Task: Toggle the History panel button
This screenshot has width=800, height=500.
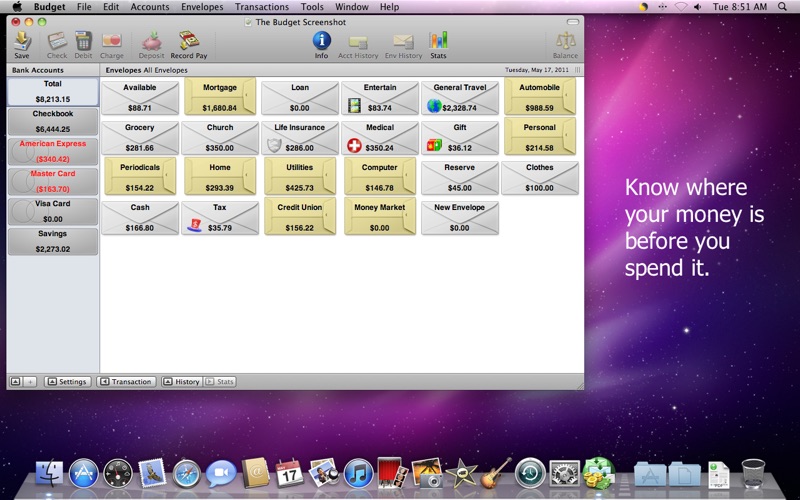Action: pos(182,382)
